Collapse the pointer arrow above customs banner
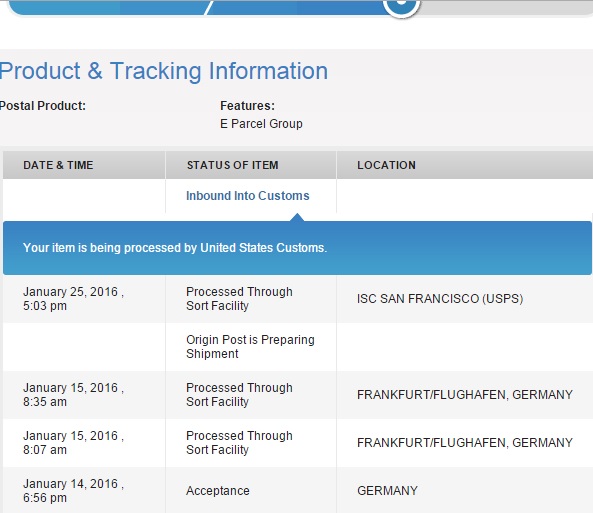 click(x=297, y=217)
